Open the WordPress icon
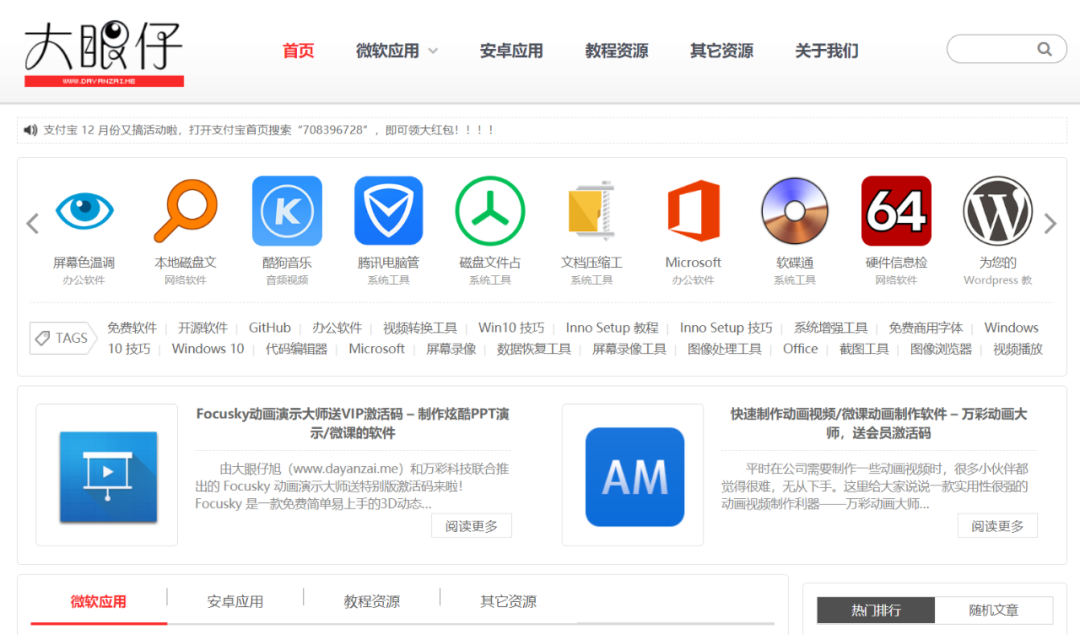Image resolution: width=1080 pixels, height=635 pixels. 997,211
